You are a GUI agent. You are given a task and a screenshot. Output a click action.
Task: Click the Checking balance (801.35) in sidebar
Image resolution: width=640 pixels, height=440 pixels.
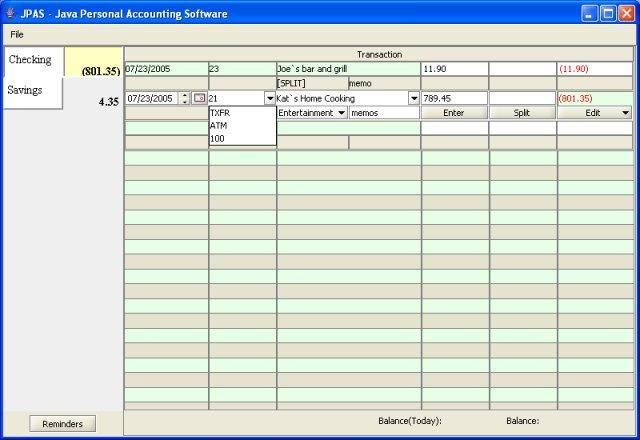tap(101, 71)
